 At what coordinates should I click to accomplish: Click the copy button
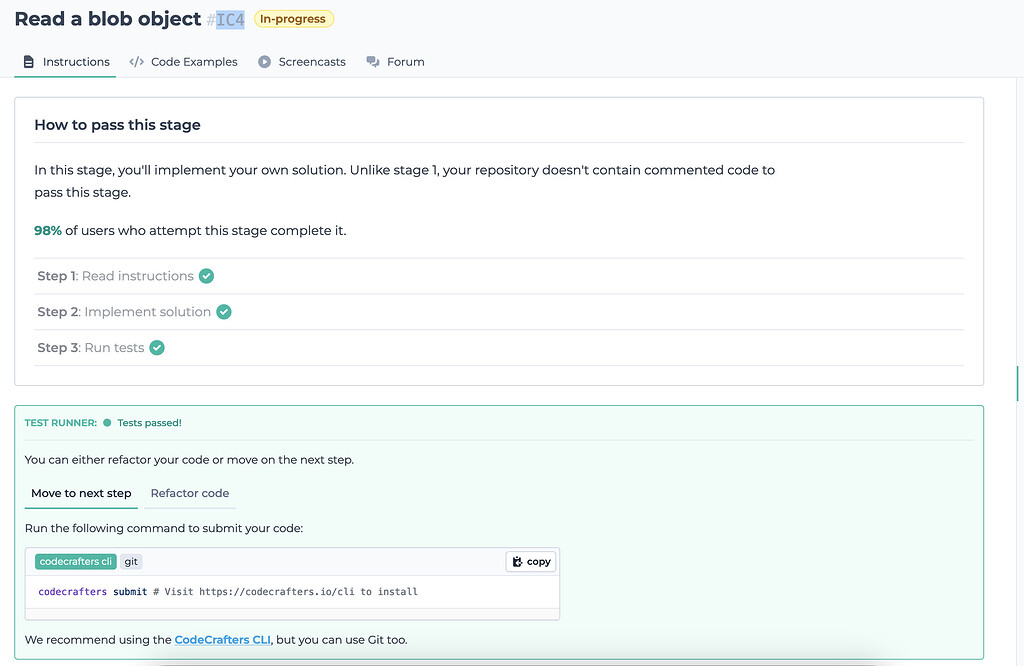pyautogui.click(x=530, y=561)
